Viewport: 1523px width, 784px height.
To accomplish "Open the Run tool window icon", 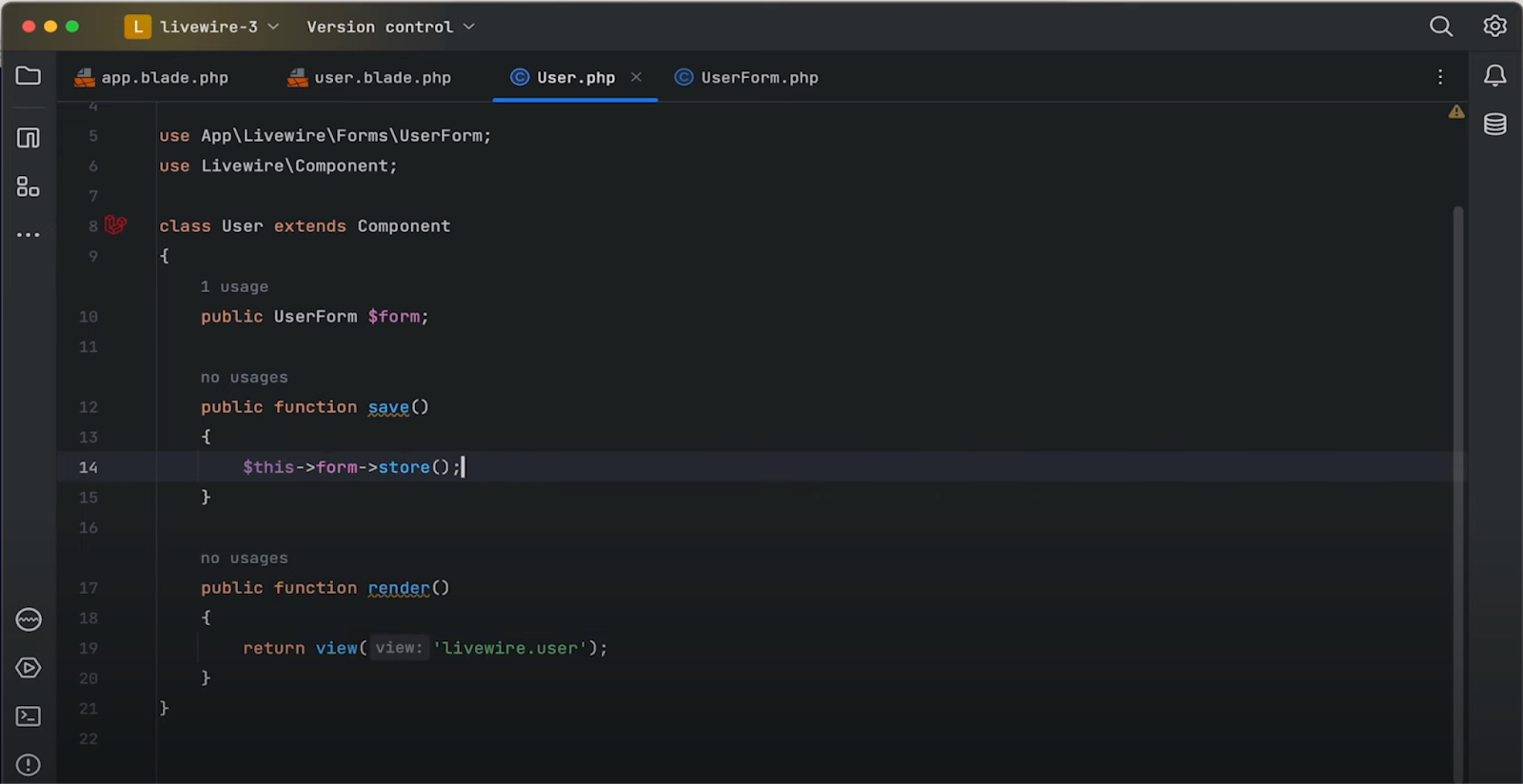I will click(x=29, y=668).
